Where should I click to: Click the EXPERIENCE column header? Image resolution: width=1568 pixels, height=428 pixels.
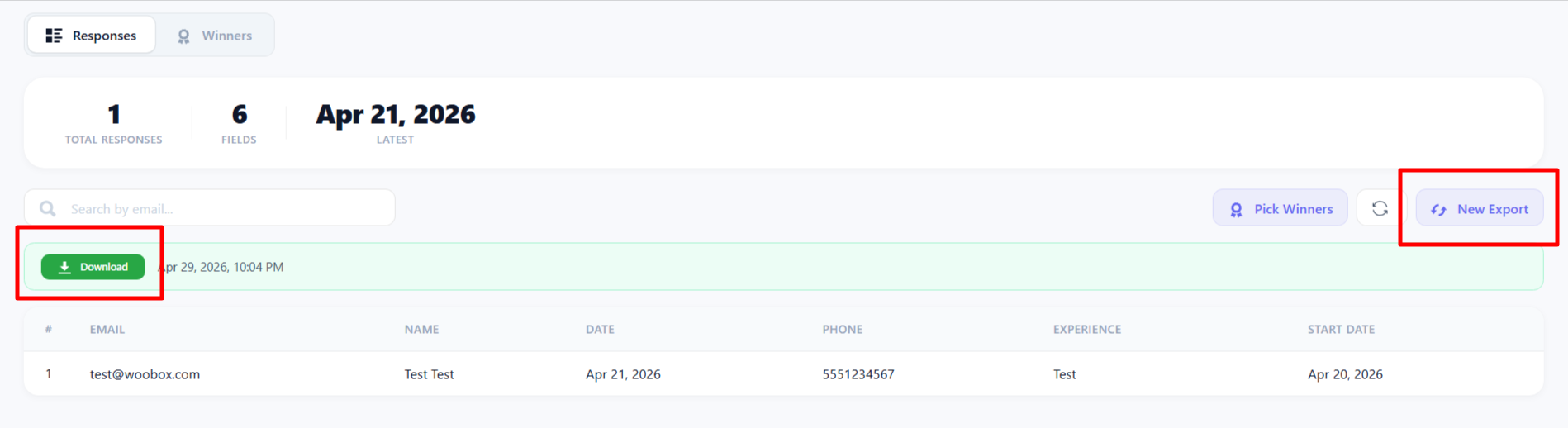(x=1086, y=329)
